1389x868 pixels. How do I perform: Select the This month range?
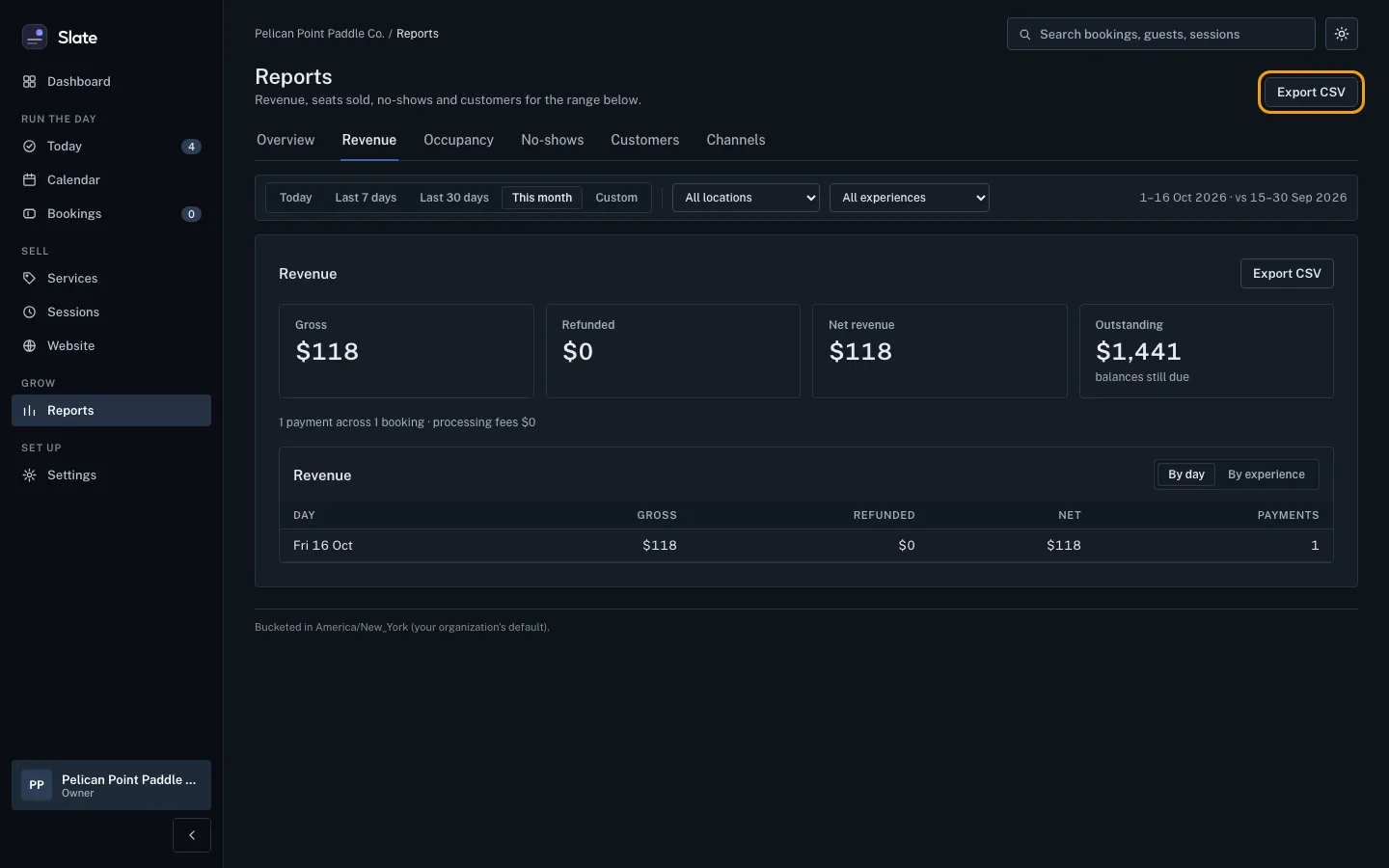[x=542, y=198]
